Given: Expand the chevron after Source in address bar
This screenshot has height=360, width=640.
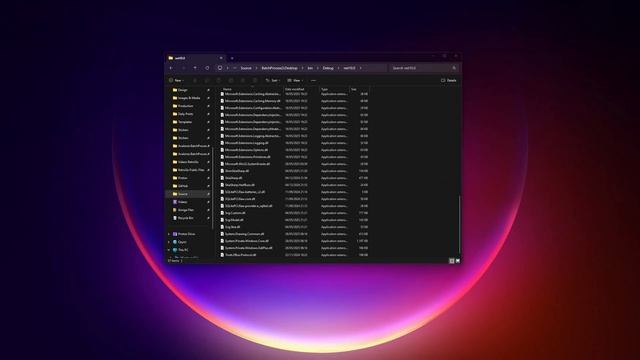Looking at the screenshot, I should point(256,68).
